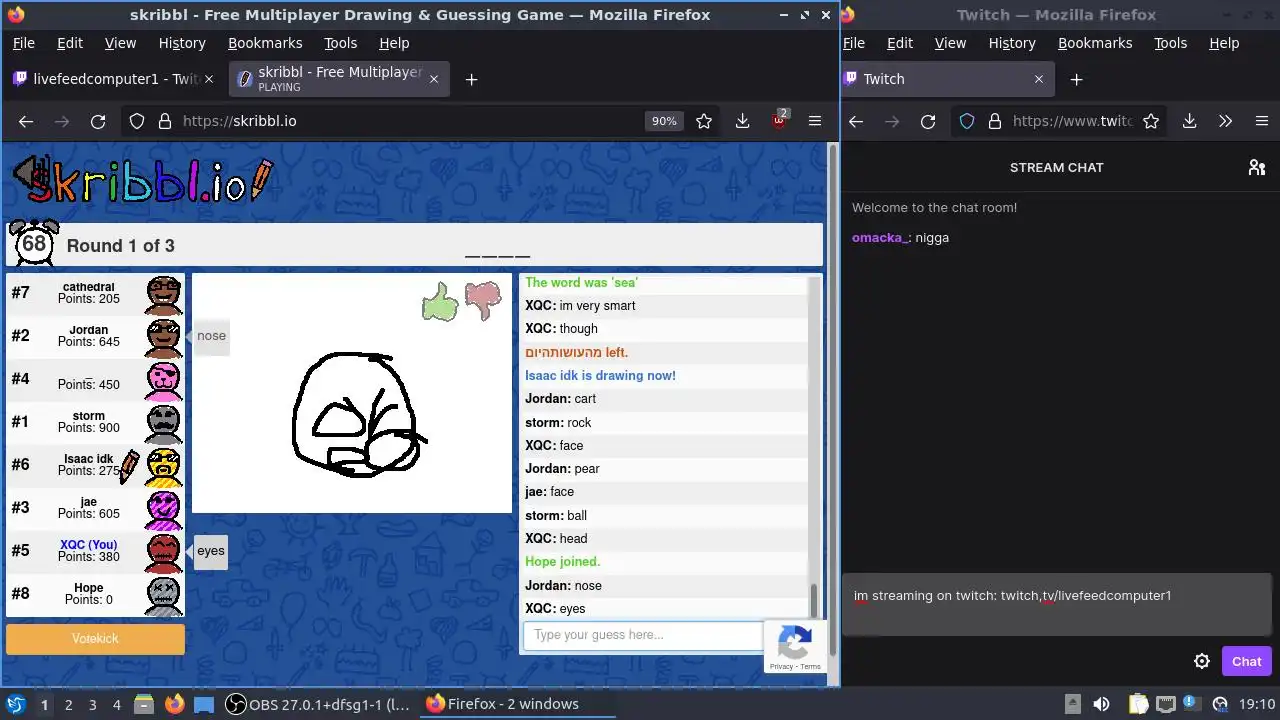Viewport: 1280px width, 720px height.
Task: Click the shield icon in skribbl address bar
Action: click(137, 121)
